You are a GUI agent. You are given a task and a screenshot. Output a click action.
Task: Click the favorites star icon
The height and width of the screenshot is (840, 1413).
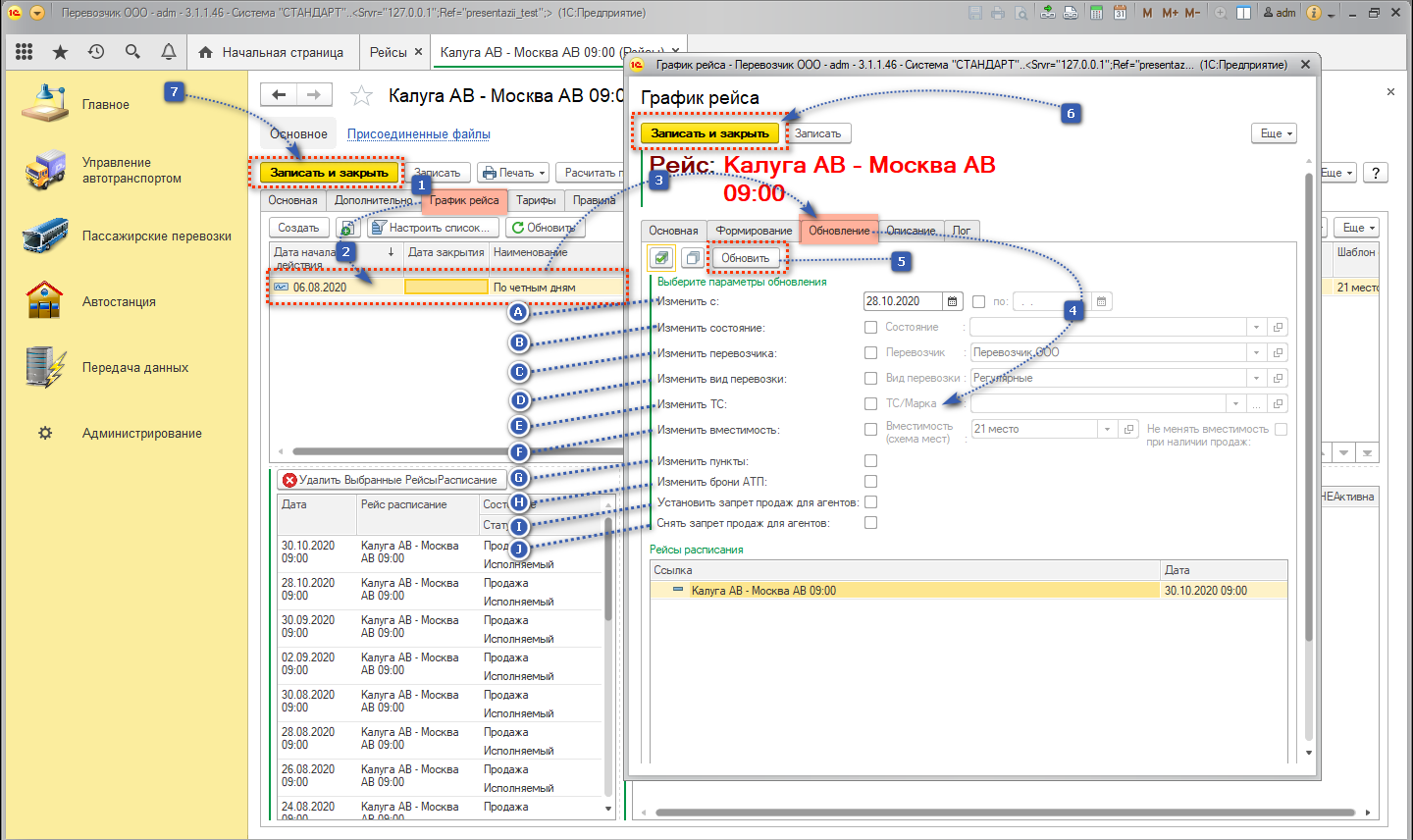60,52
